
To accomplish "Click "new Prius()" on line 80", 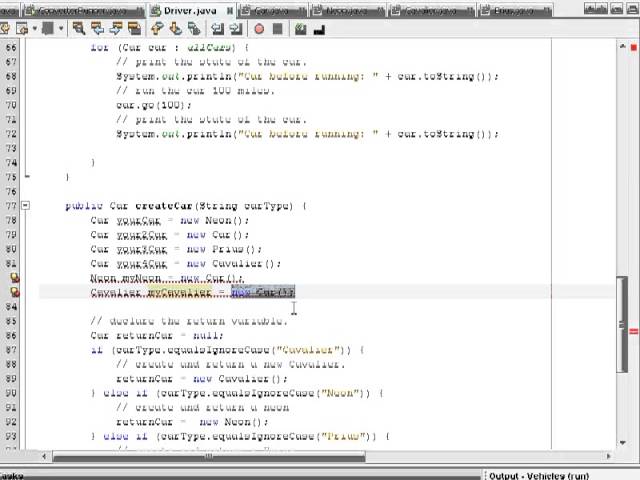I will (x=224, y=249).
